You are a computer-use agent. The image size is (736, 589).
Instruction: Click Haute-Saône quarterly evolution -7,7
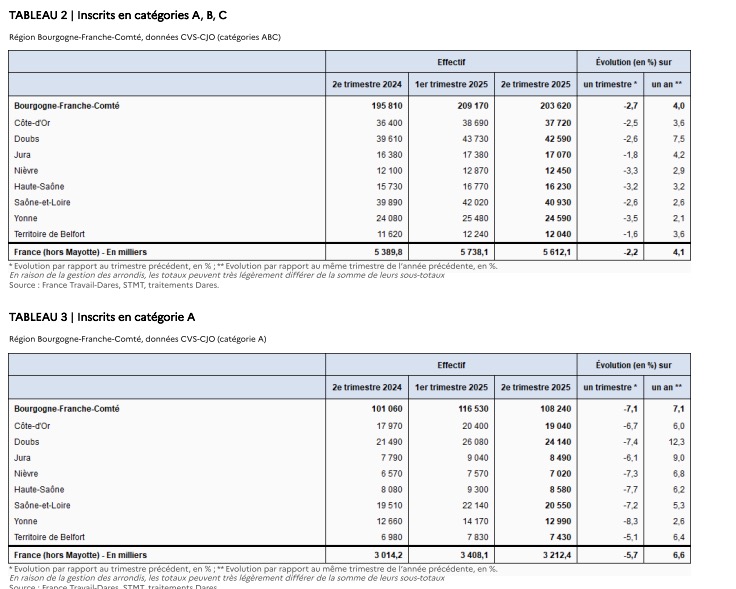click(630, 490)
